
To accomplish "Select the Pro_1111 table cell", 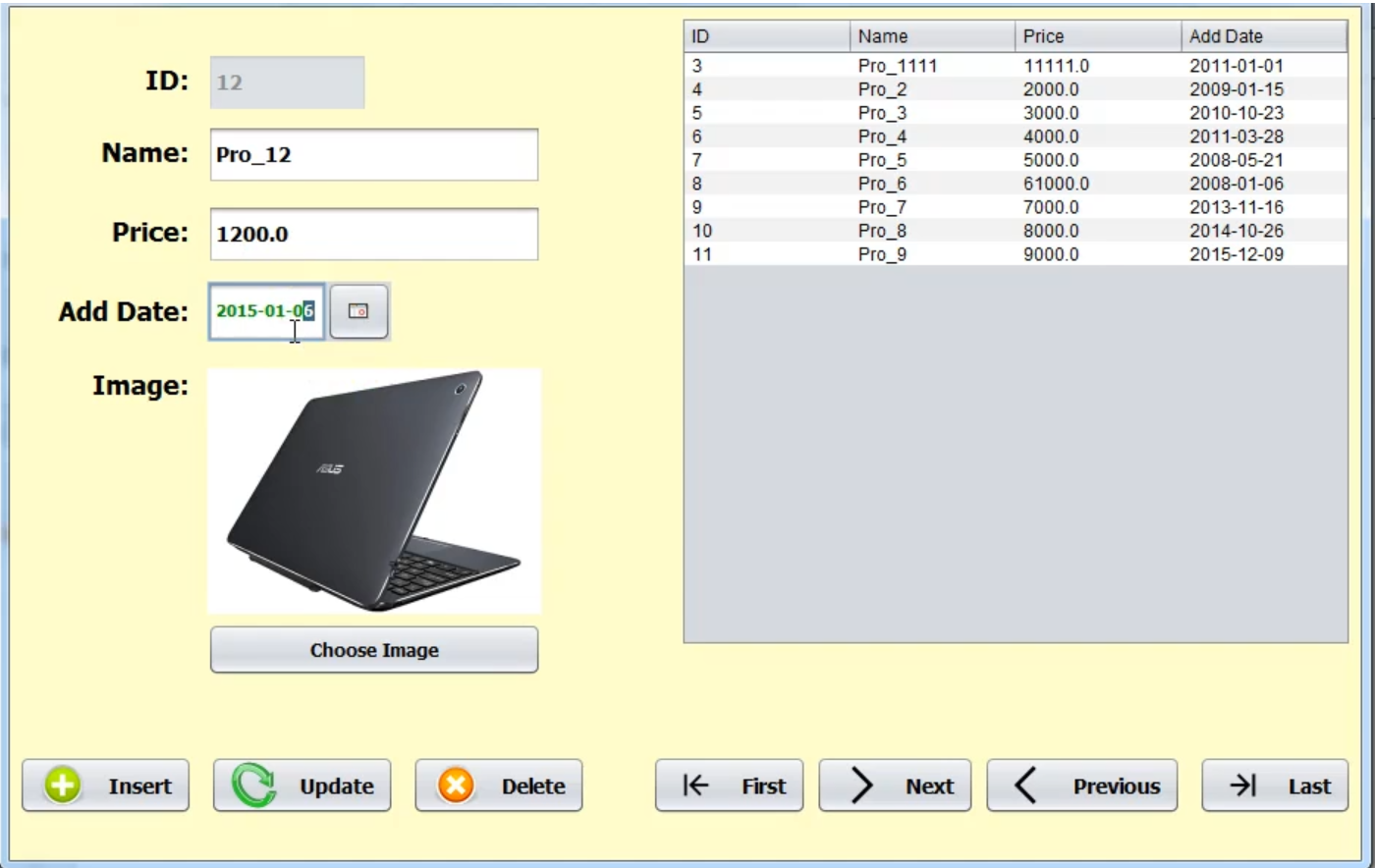I will click(x=933, y=66).
